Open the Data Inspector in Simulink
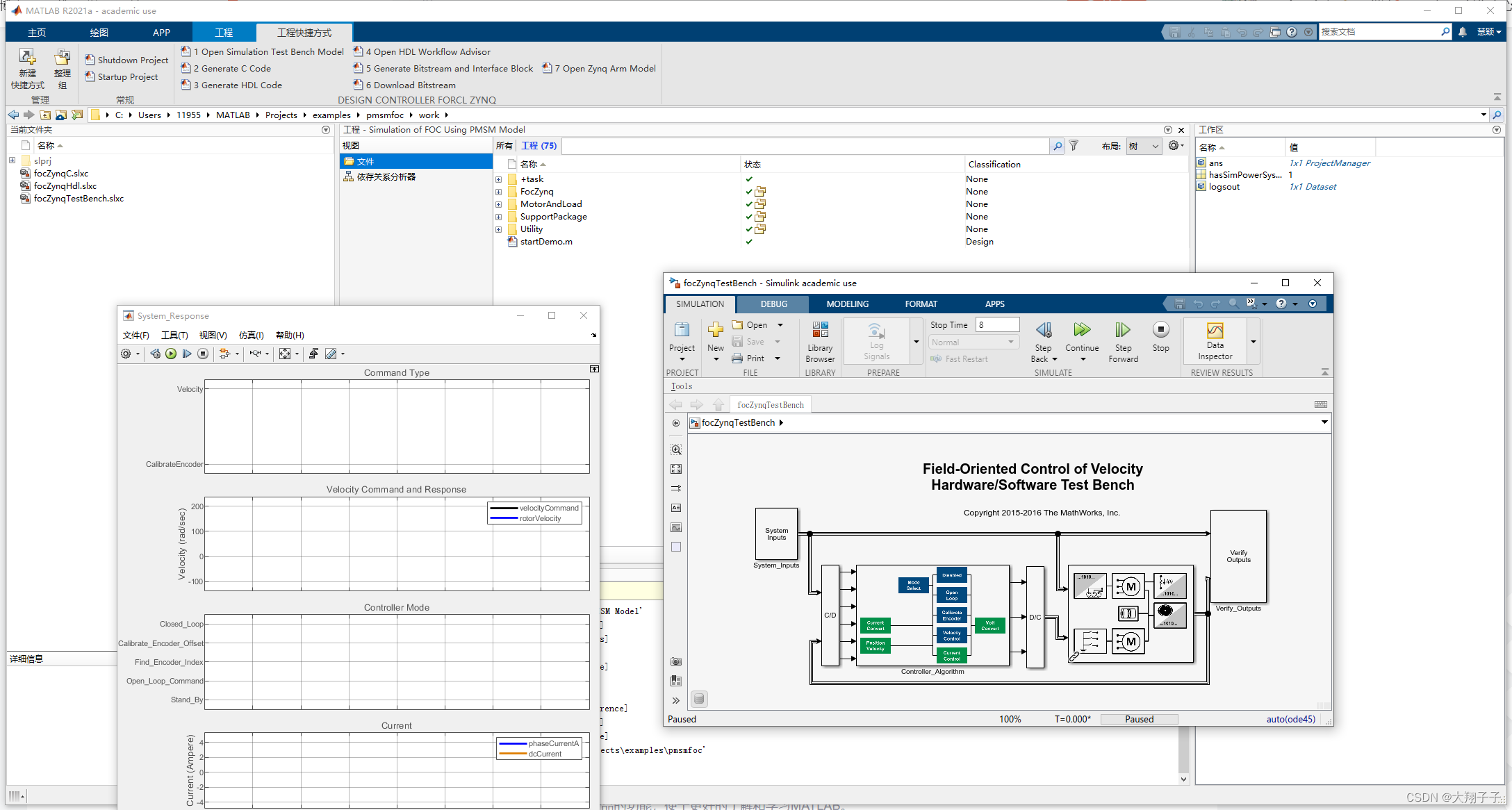Viewport: 1512px width, 810px height. click(1214, 340)
